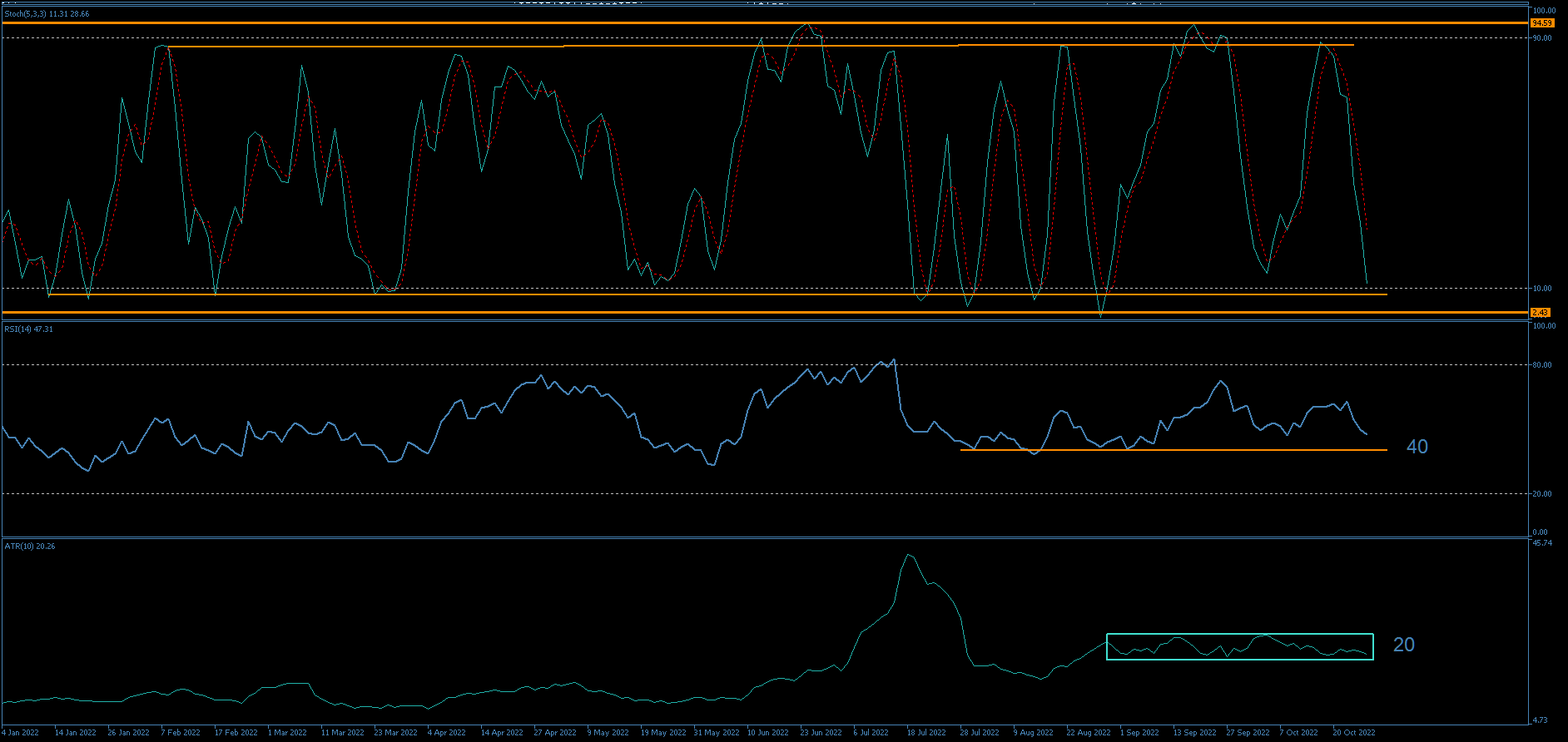Image resolution: width=1568 pixels, height=742 pixels.
Task: Click the 14 Jan 2022 date label
Action: pos(75,733)
